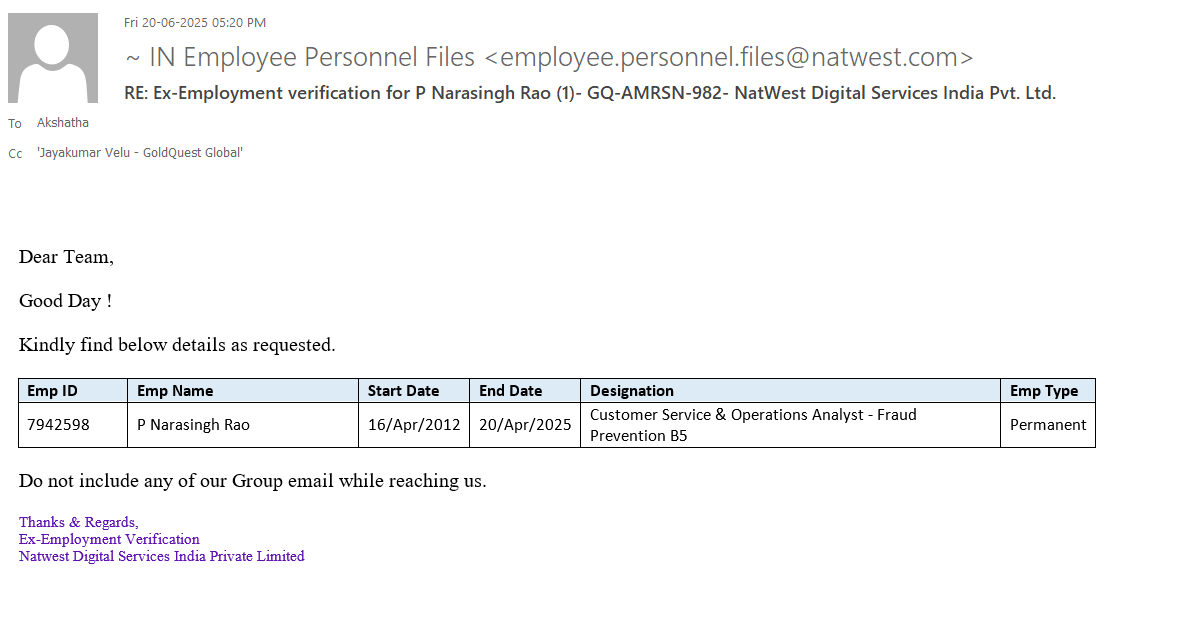Click the employee ID cell 7942598
The height and width of the screenshot is (625, 1186).
click(x=58, y=425)
